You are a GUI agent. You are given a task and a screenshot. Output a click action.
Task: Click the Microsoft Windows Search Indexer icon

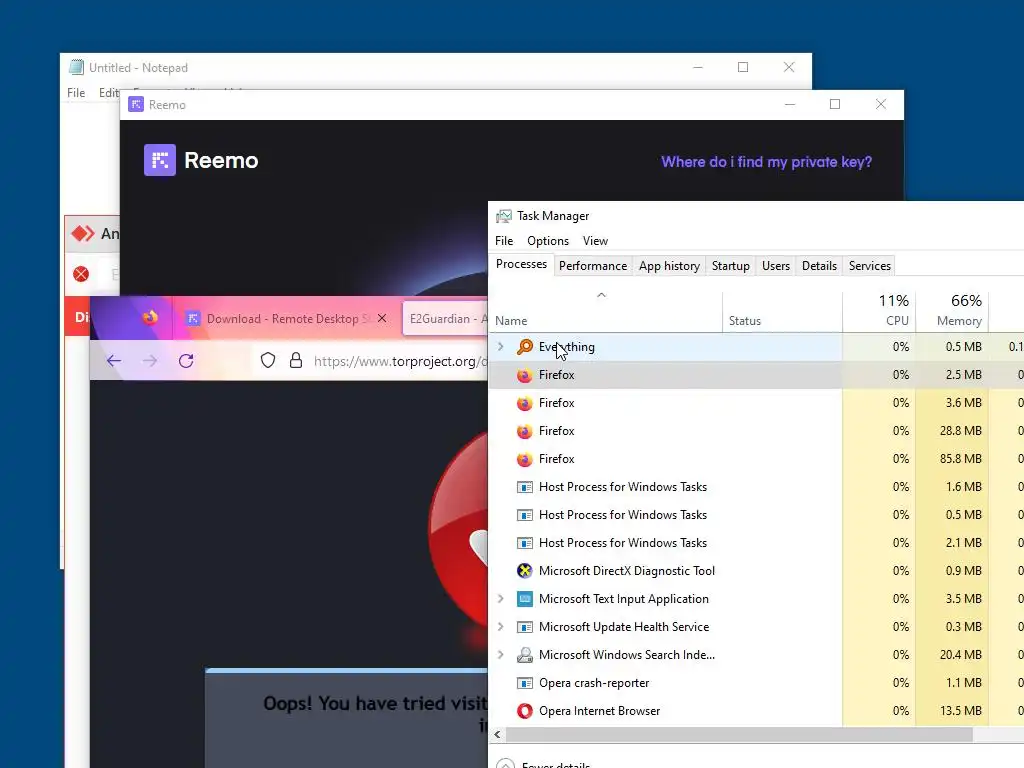click(524, 655)
